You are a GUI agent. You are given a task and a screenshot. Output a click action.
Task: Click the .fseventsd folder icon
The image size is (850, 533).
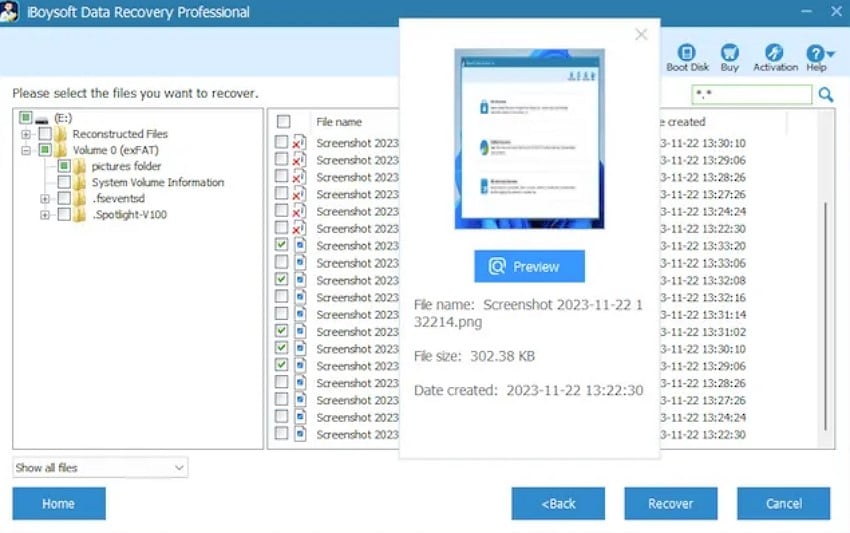(79, 198)
